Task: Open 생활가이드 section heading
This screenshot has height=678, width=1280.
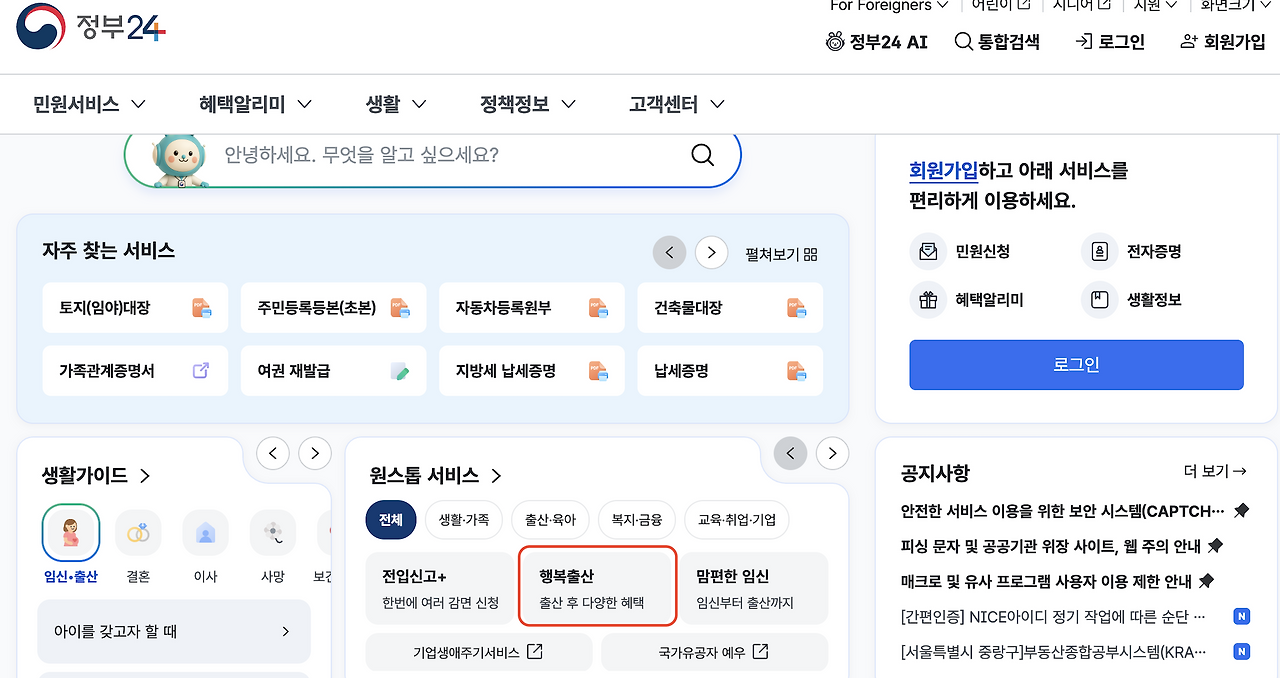Action: coord(97,476)
